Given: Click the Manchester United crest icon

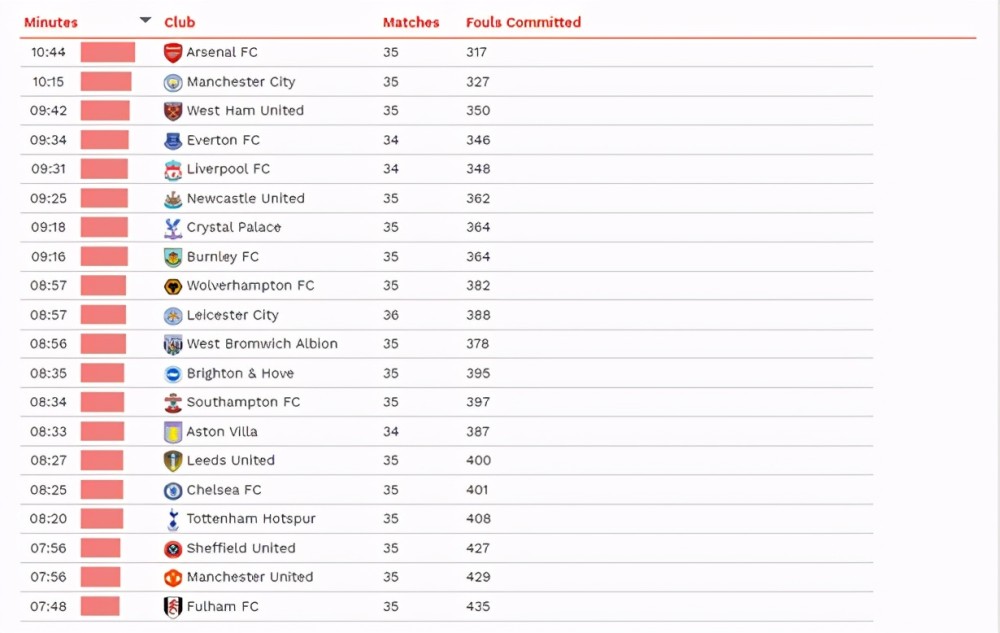Looking at the screenshot, I should click(x=173, y=578).
